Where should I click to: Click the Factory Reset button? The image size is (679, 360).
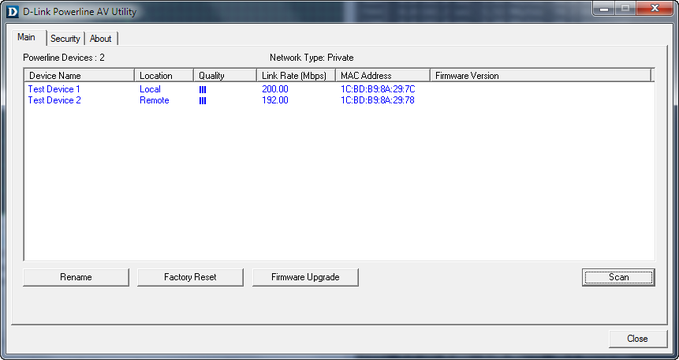pyautogui.click(x=190, y=277)
